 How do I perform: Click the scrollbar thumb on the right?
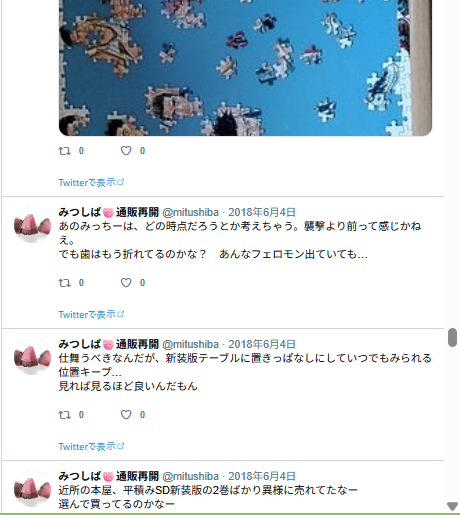[x=452, y=338]
